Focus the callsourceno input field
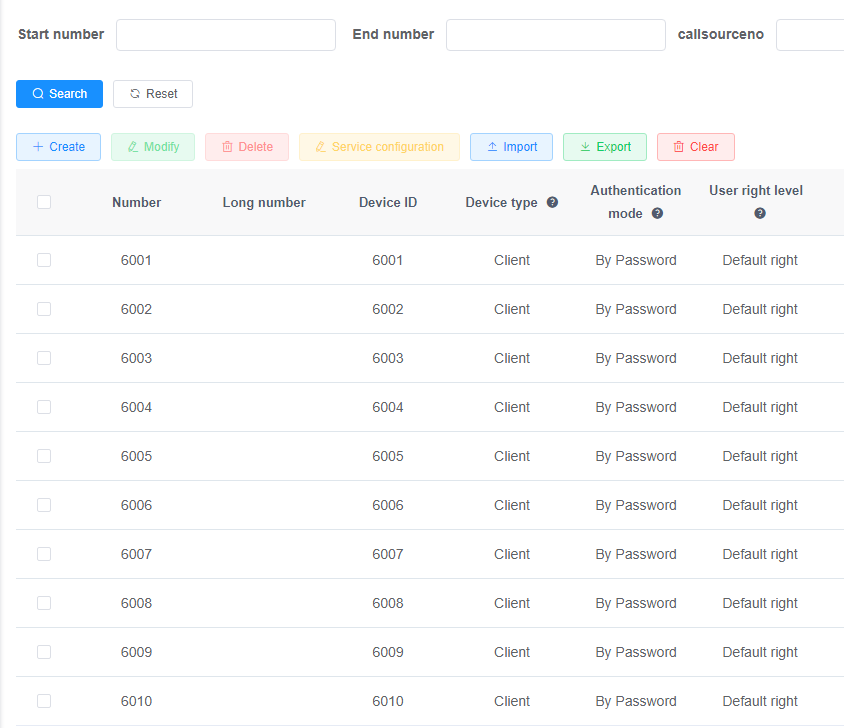Screen dimensions: 844x728 (x=810, y=35)
